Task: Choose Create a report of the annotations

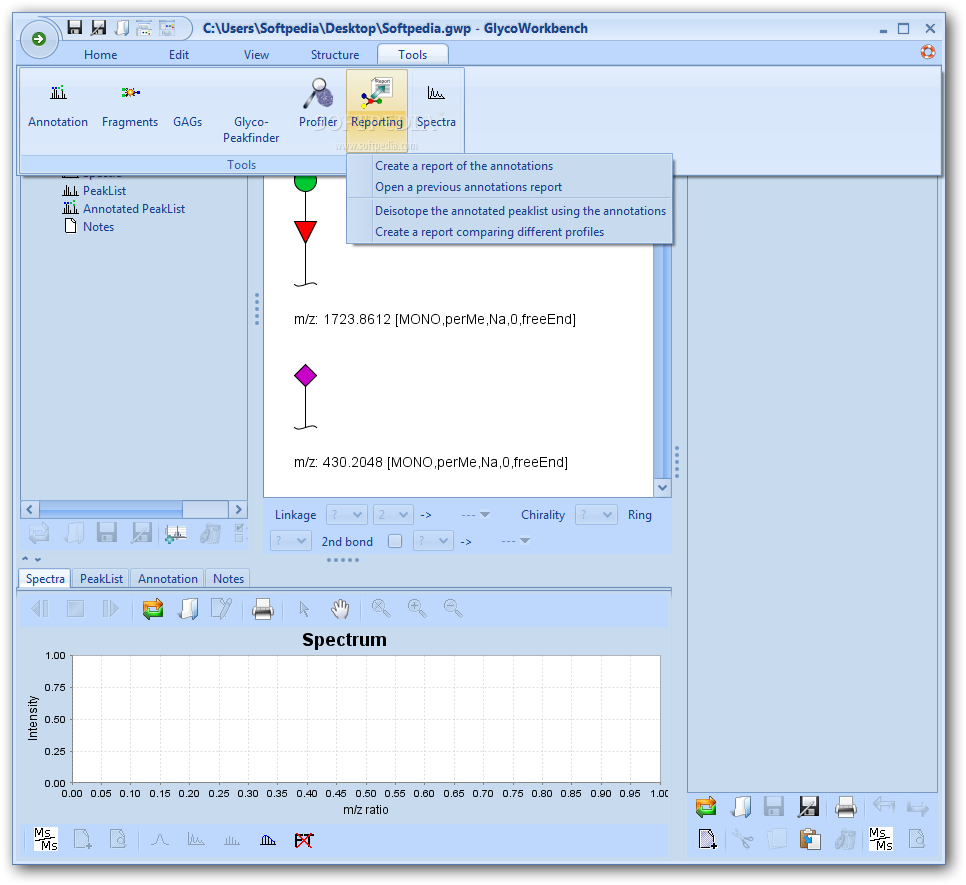Action: 464,166
